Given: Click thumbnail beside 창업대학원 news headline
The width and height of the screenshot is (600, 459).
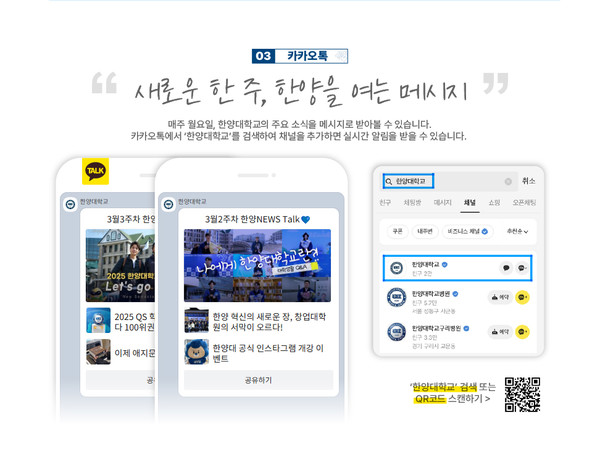Looking at the screenshot, I should point(196,321).
